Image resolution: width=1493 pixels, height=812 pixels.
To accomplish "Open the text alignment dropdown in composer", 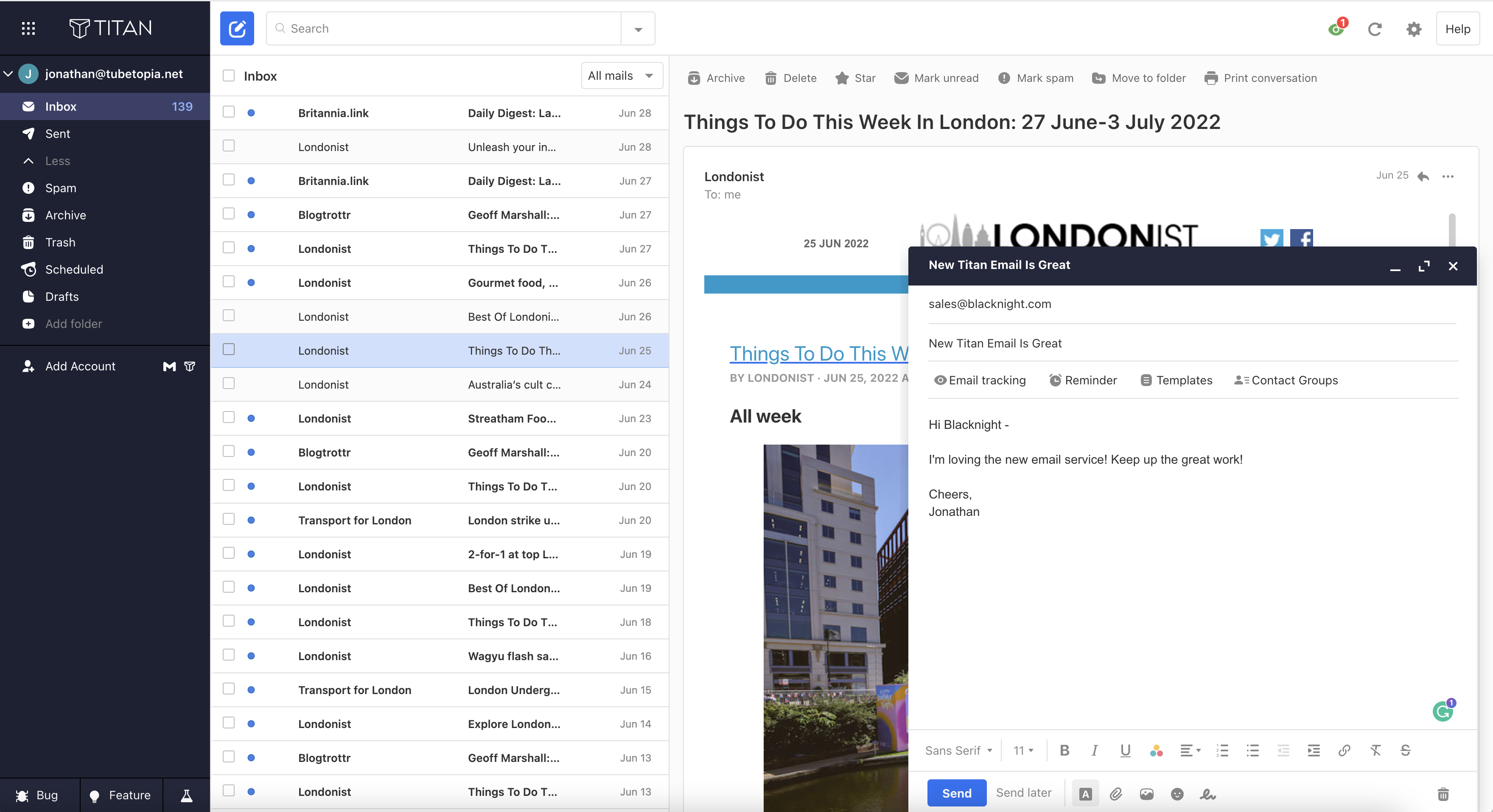I will pos(1190,750).
